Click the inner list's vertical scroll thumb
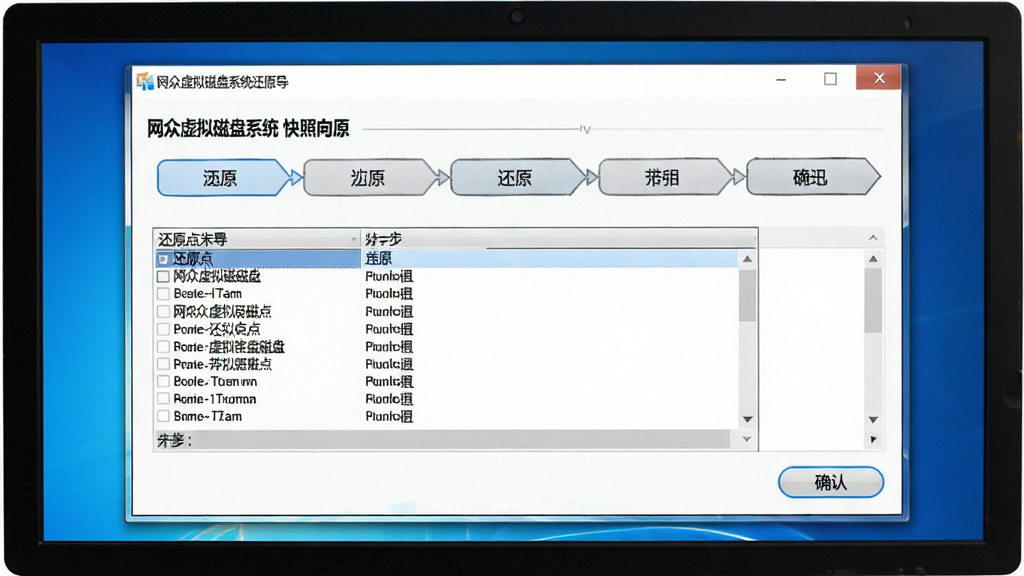This screenshot has width=1024, height=576. pyautogui.click(x=748, y=295)
